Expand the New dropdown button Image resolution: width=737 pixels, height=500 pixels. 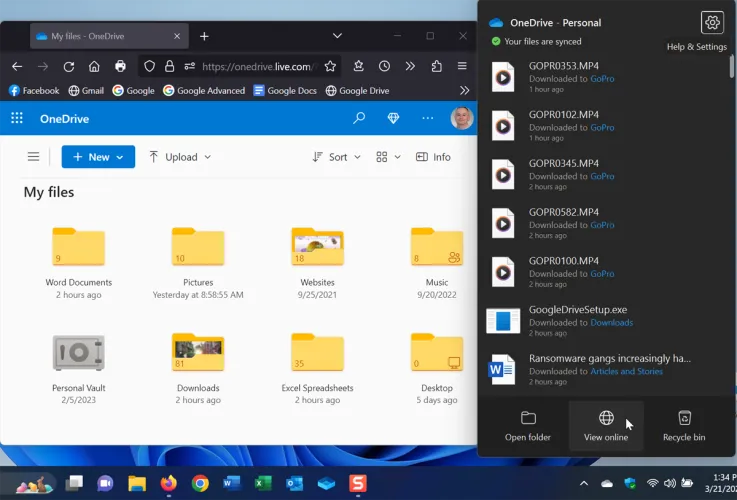click(98, 157)
